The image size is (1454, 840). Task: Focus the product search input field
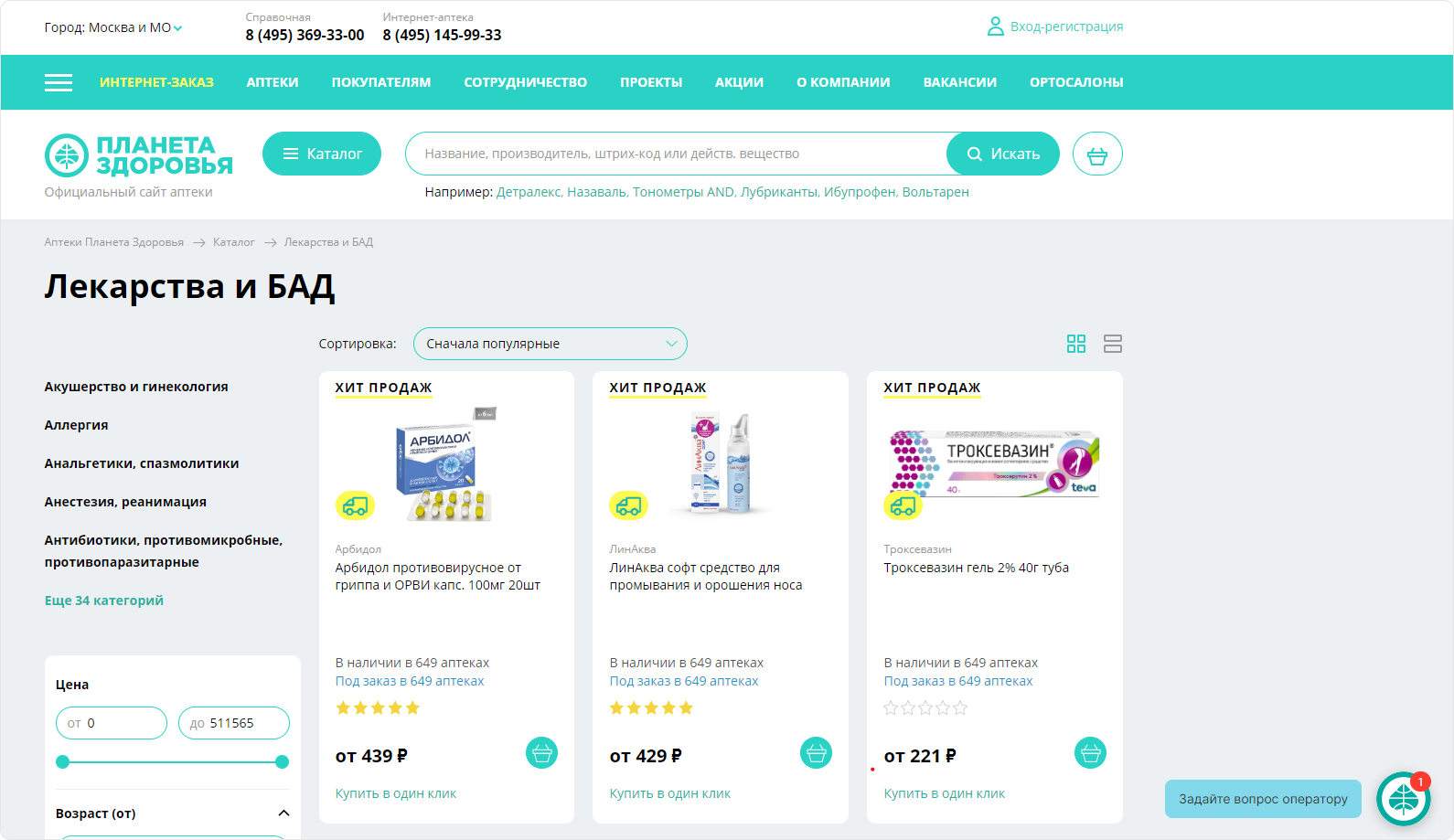[x=677, y=154]
